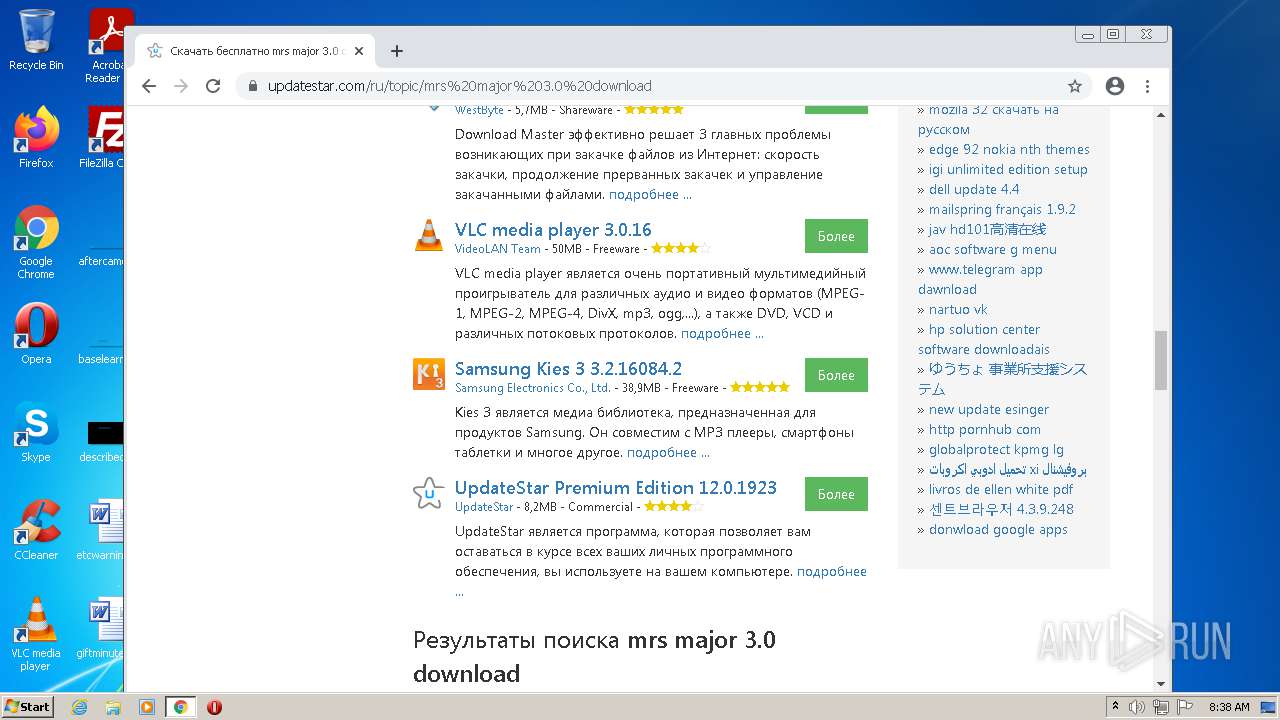Open Skype desktop shortcut
Viewport: 1280px width, 720px height.
click(x=36, y=432)
